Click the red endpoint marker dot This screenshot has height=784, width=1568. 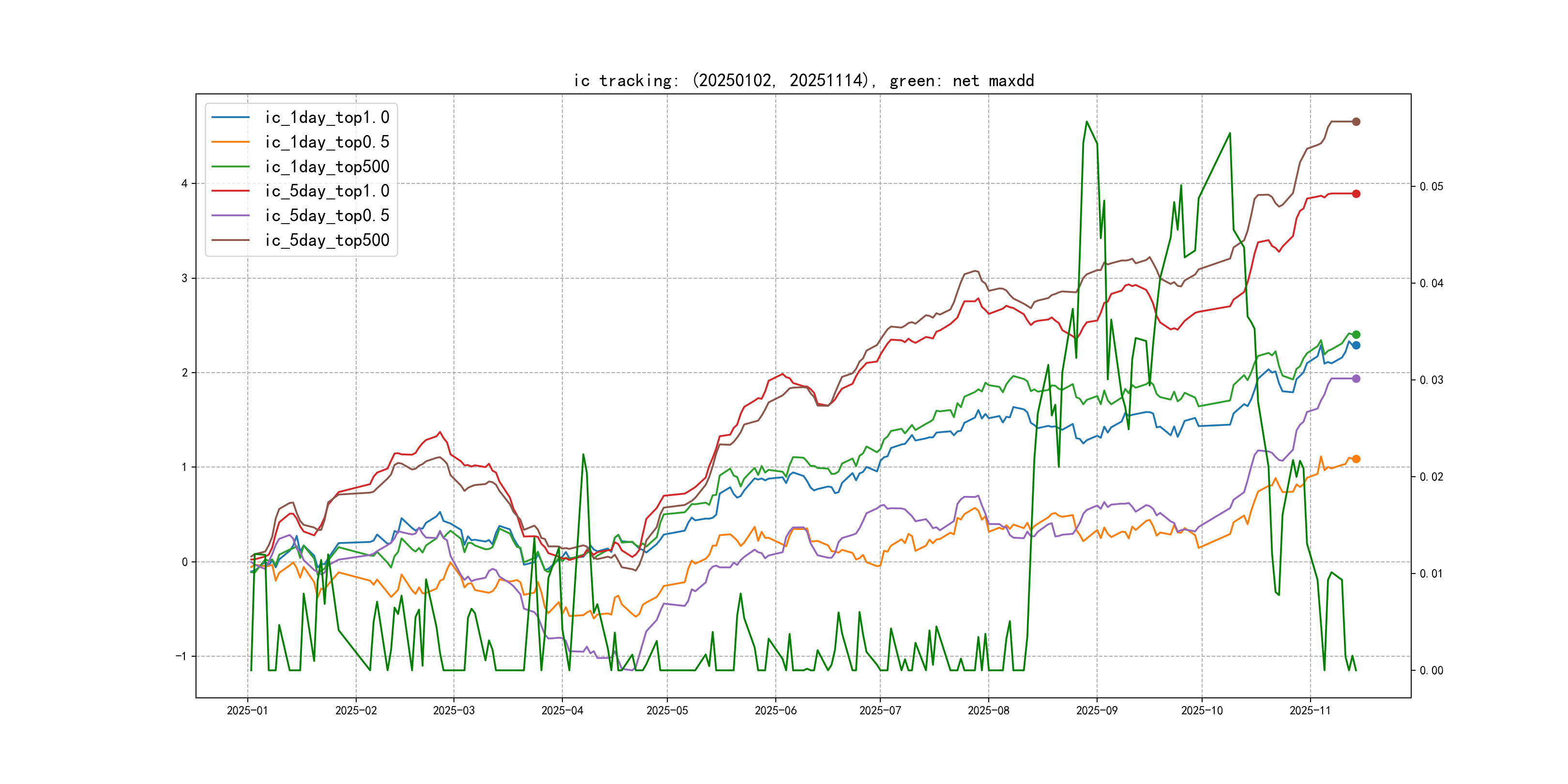[1356, 194]
